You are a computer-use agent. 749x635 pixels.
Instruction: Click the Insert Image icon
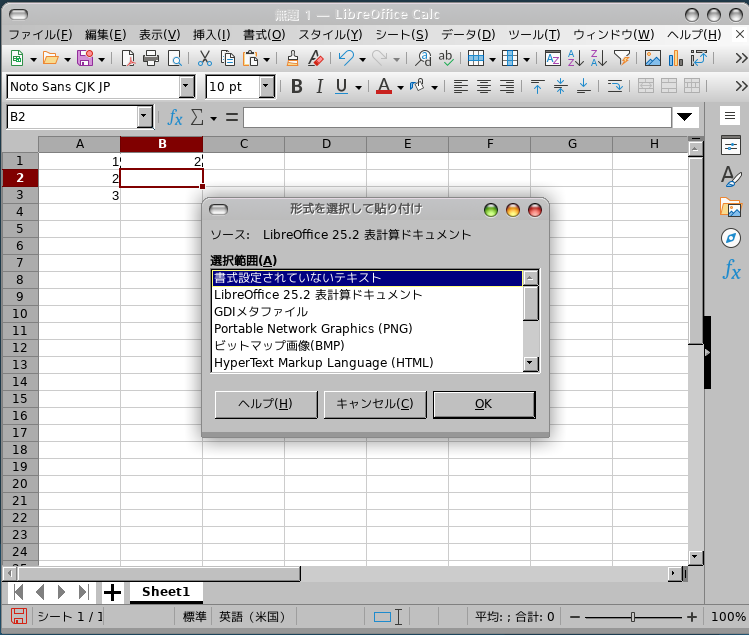pyautogui.click(x=653, y=59)
